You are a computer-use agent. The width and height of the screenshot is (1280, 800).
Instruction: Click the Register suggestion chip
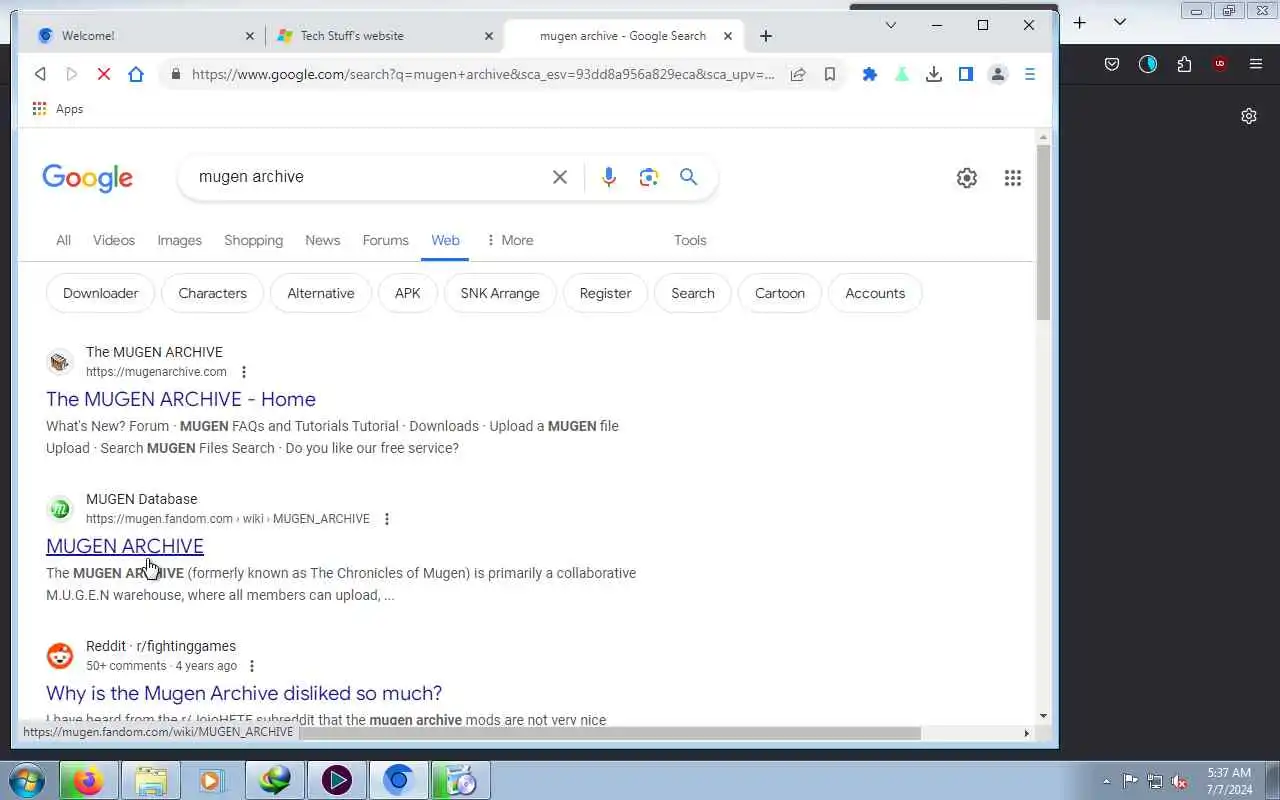[606, 293]
